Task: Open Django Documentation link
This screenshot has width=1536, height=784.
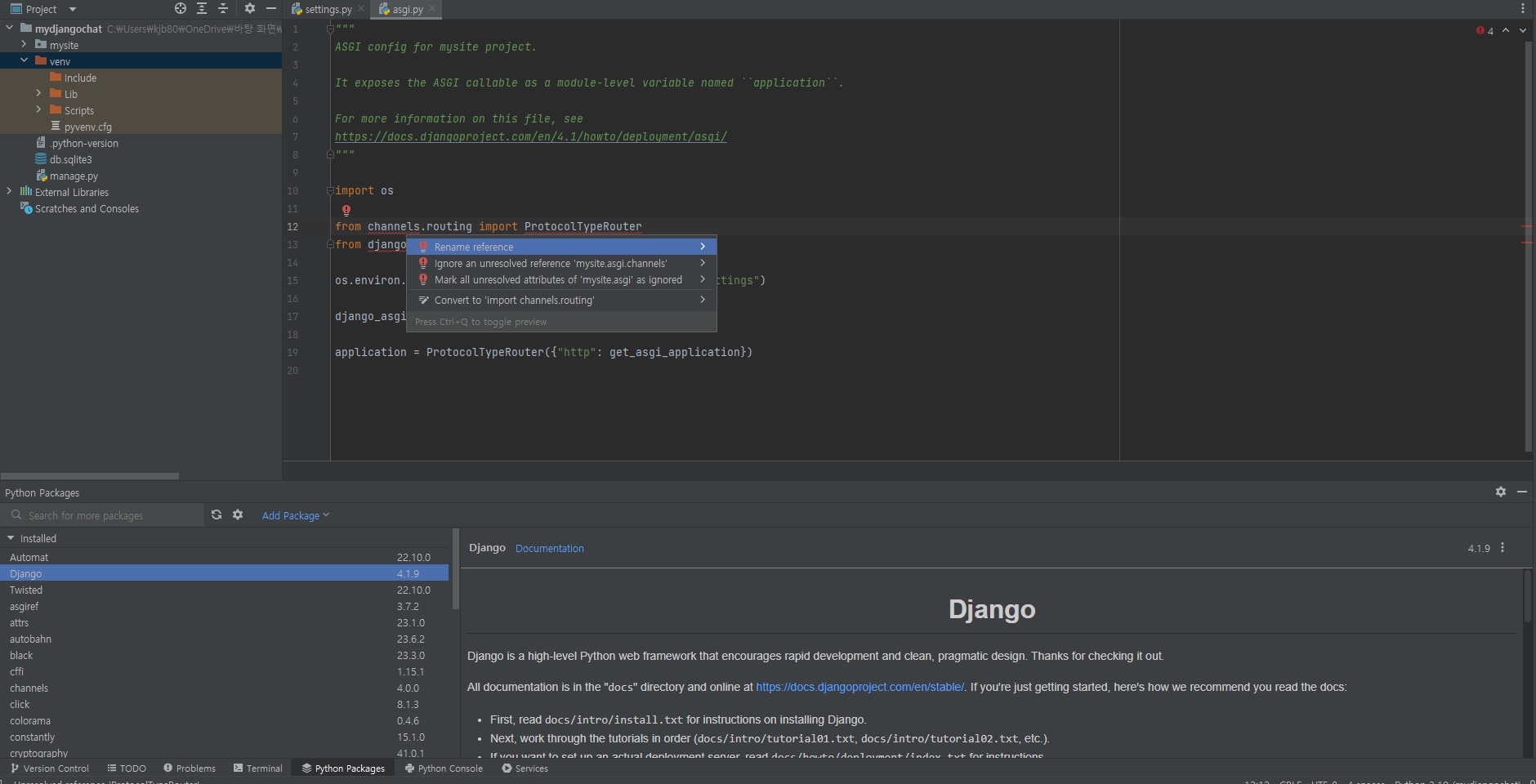Action: click(x=549, y=548)
